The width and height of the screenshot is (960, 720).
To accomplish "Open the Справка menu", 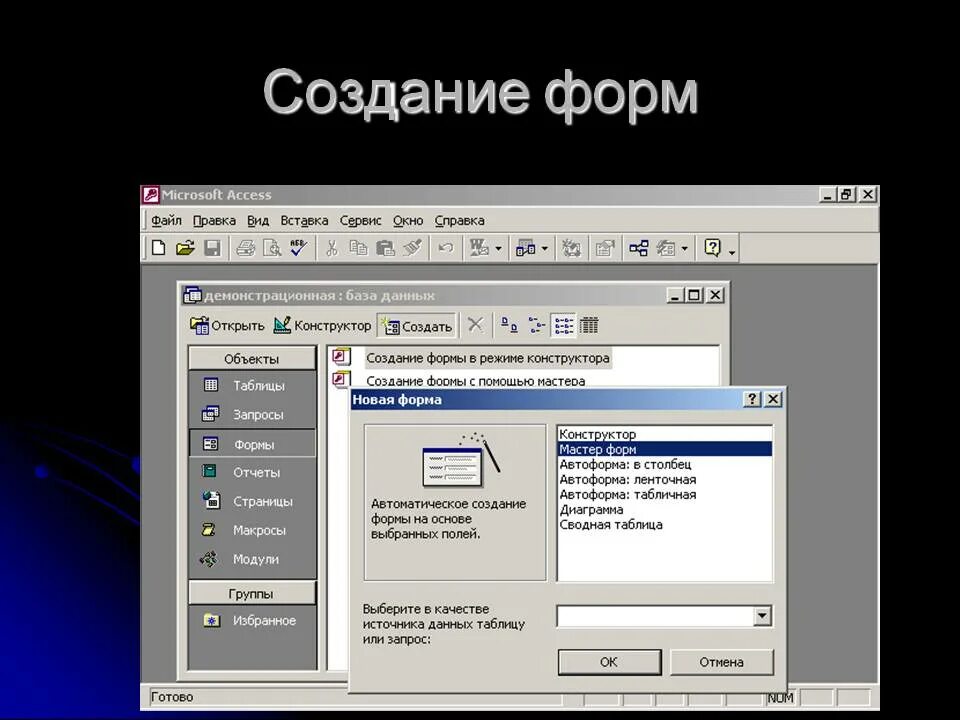I will [459, 220].
